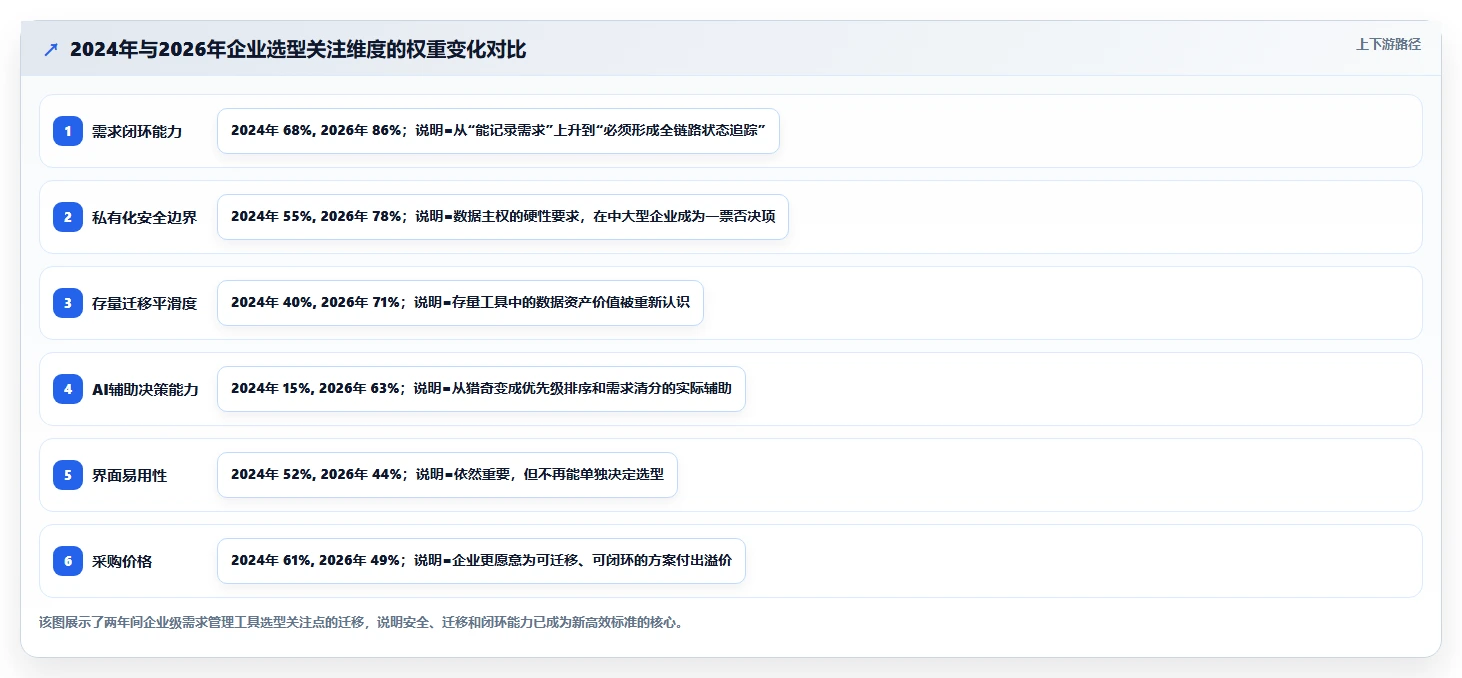Click the number 2 badge for 私有化安全边界

68,217
